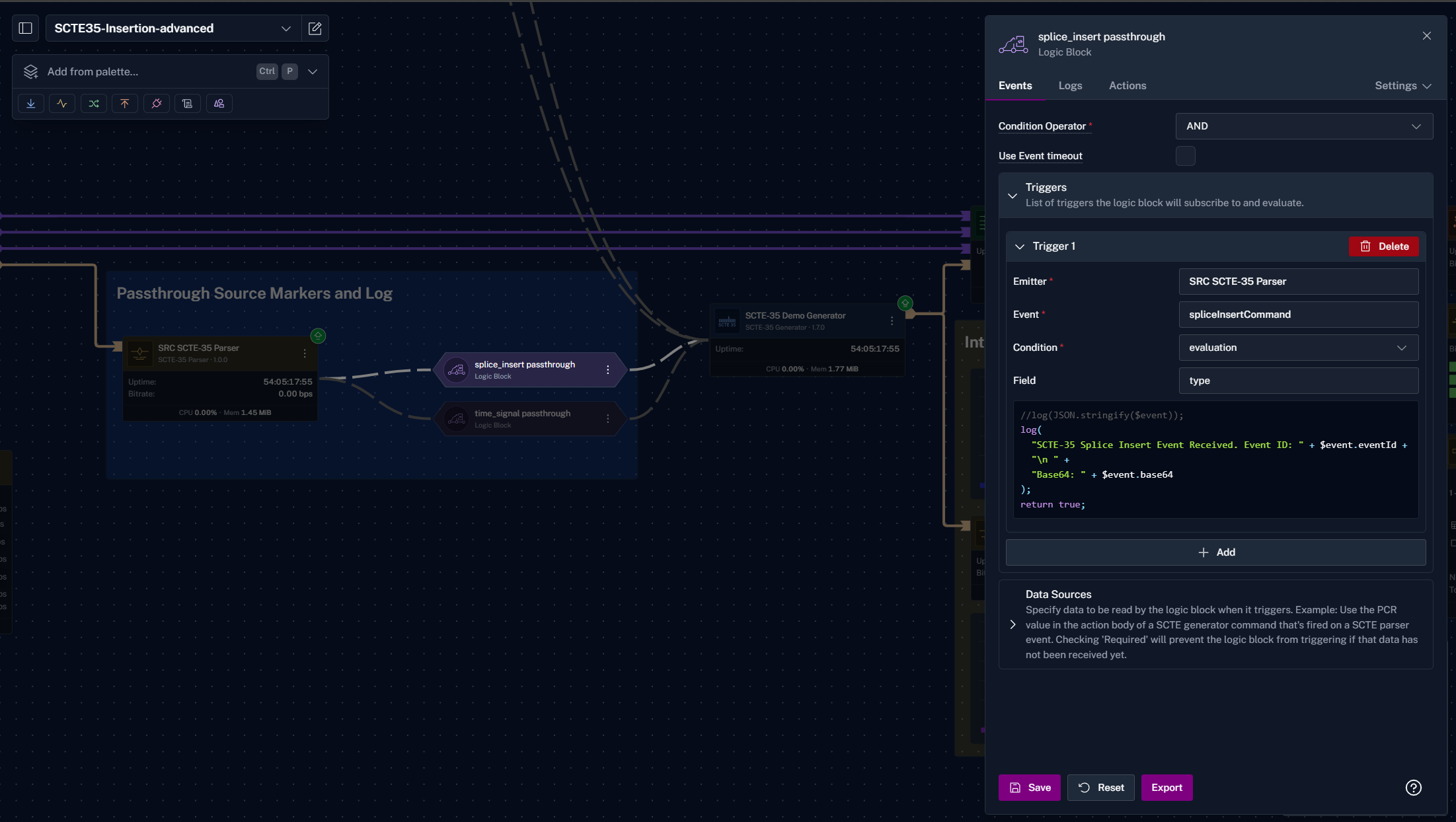The width and height of the screenshot is (1456, 822).
Task: Export the logic block configuration
Action: pos(1167,788)
